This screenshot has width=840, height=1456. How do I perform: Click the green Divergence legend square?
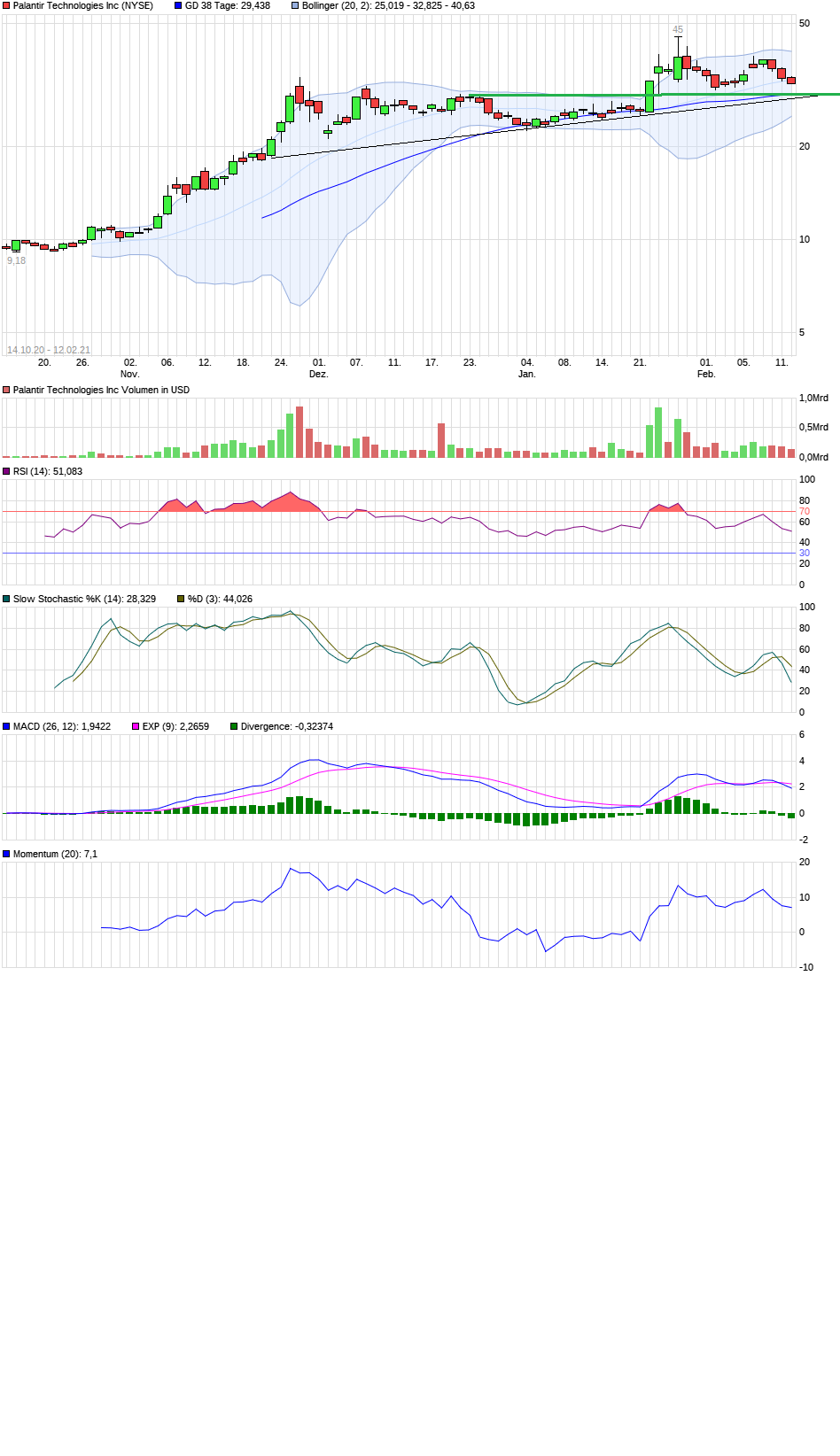[234, 727]
